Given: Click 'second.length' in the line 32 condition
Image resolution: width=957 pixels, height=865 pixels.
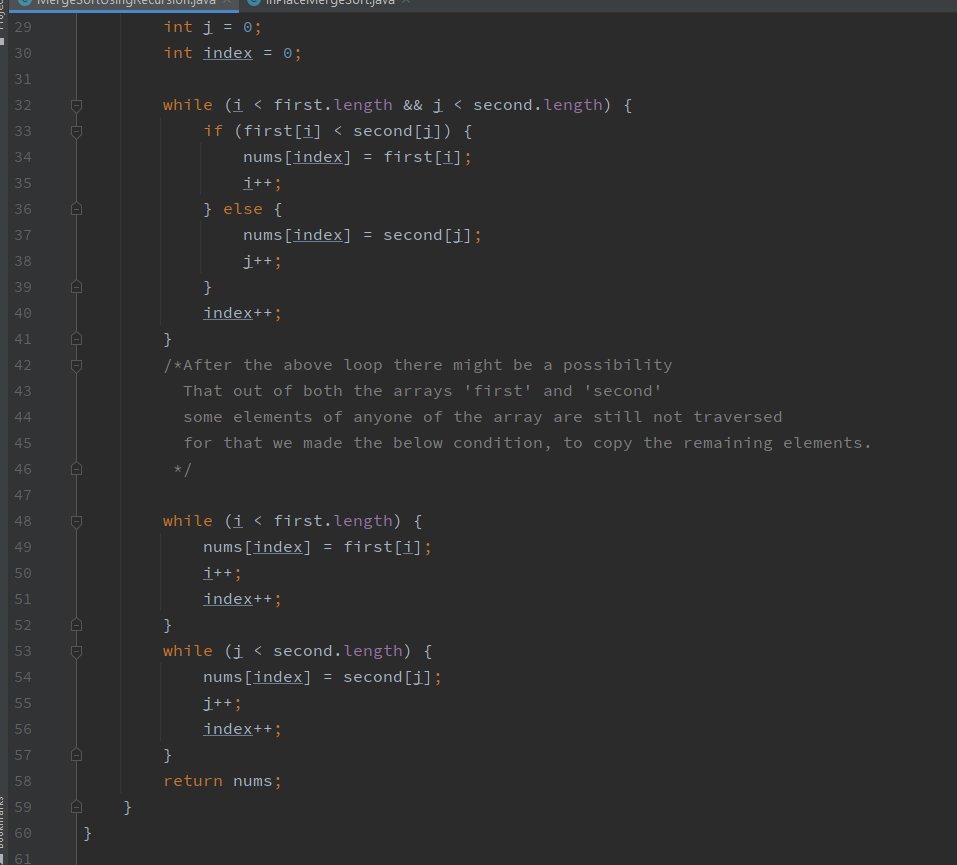Looking at the screenshot, I should point(538,105).
